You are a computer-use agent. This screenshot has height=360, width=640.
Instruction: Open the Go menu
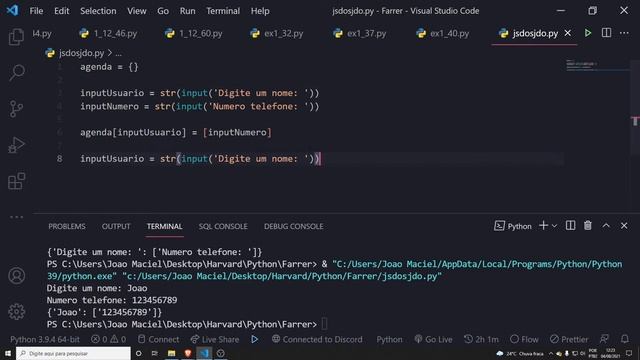(163, 11)
